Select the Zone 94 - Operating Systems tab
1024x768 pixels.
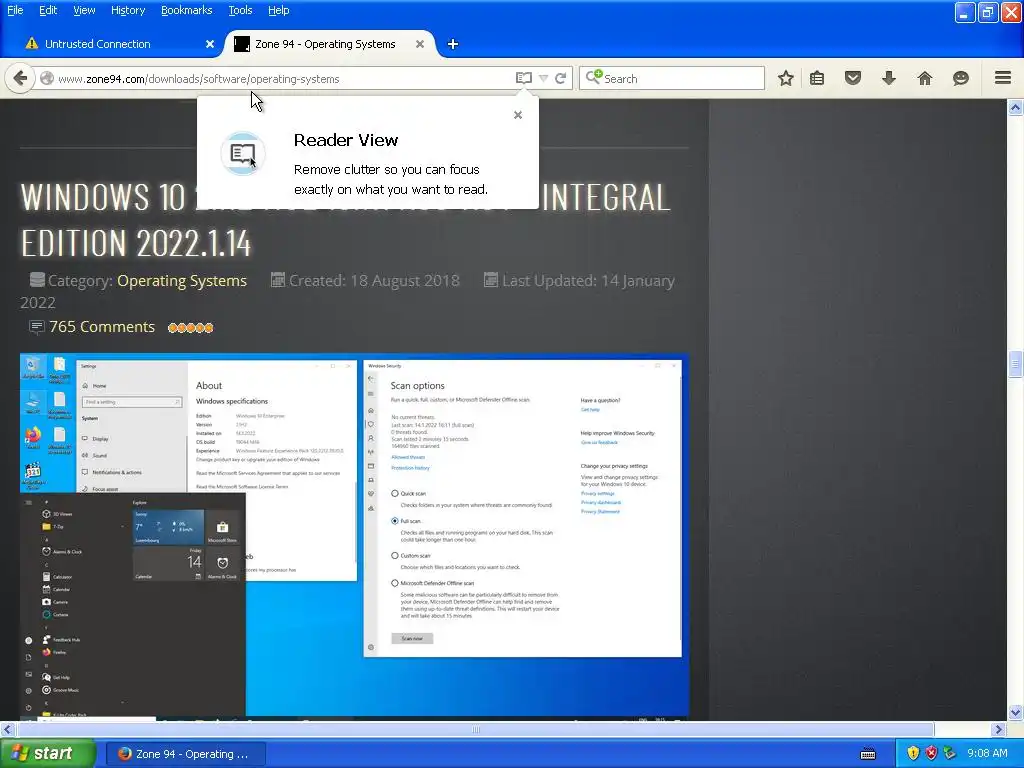[327, 44]
